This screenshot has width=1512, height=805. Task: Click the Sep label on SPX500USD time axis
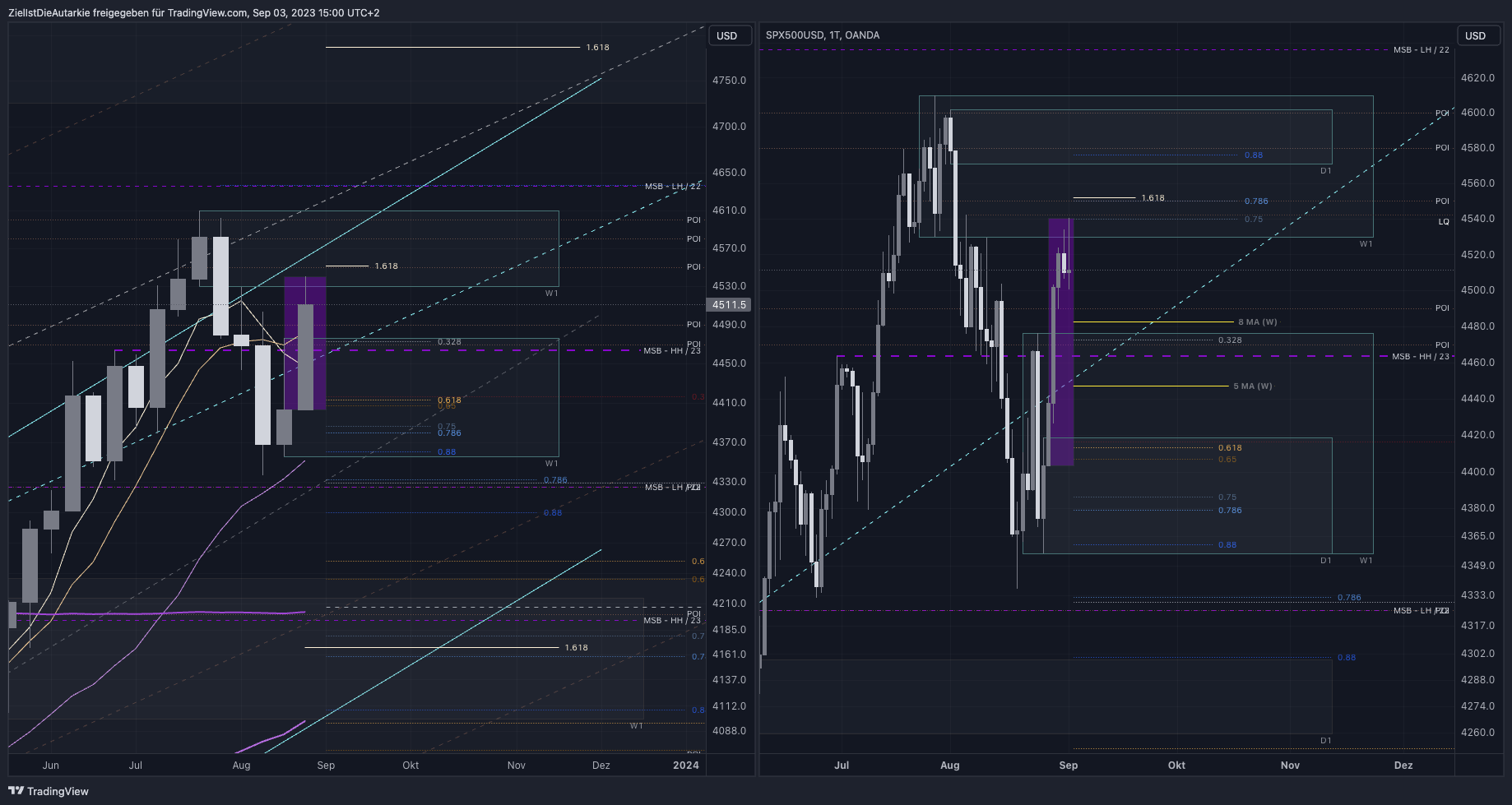[x=1069, y=766]
